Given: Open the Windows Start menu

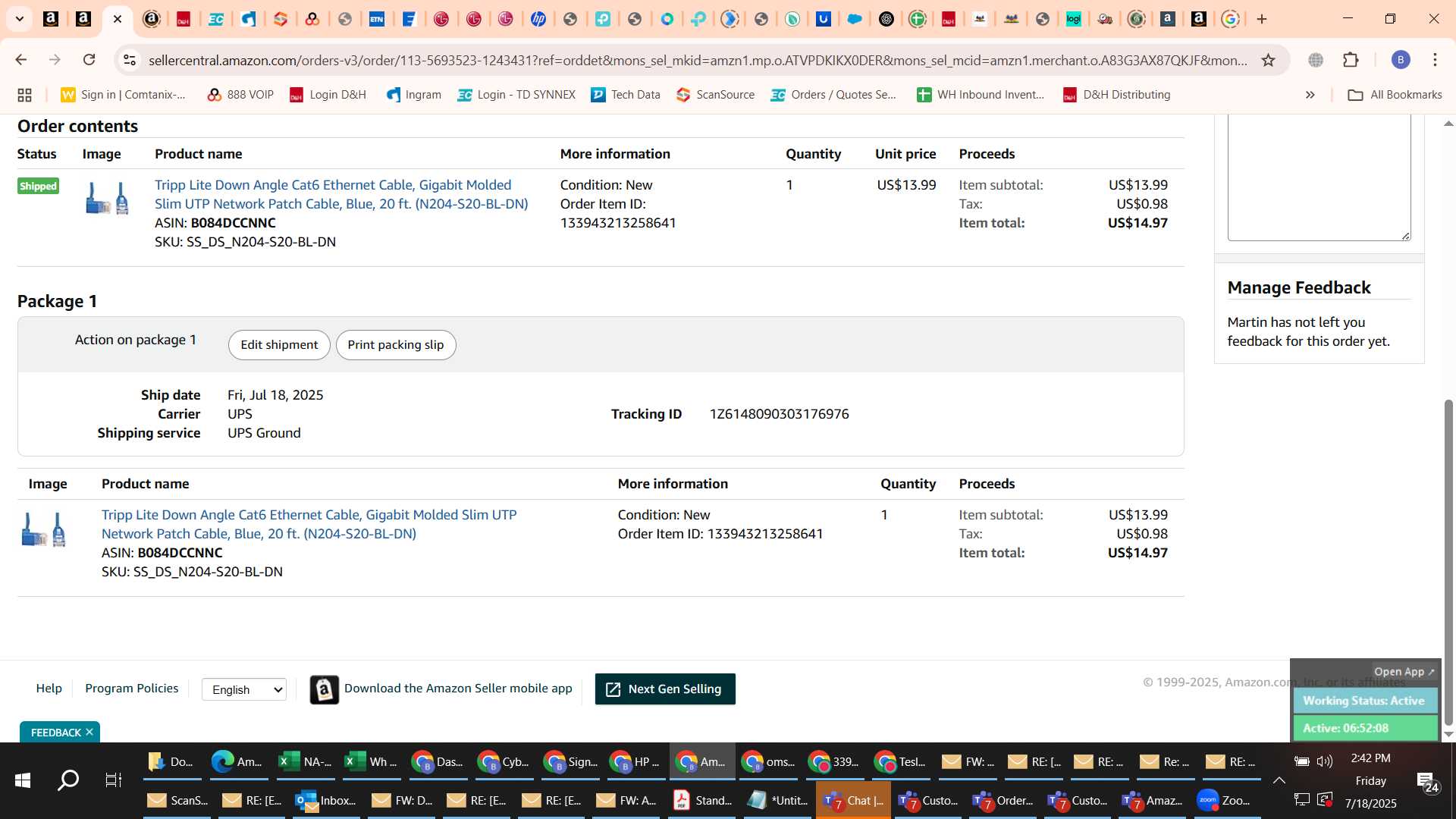Looking at the screenshot, I should pos(23,780).
